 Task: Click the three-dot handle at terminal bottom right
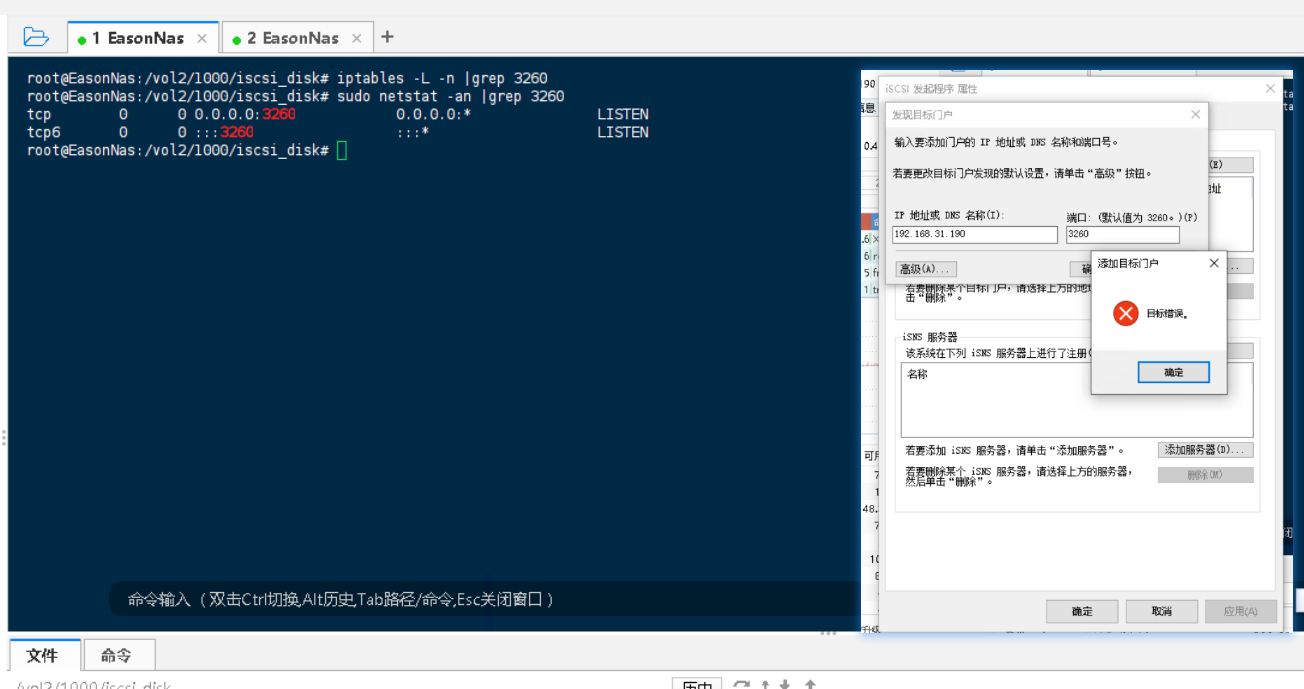(828, 633)
